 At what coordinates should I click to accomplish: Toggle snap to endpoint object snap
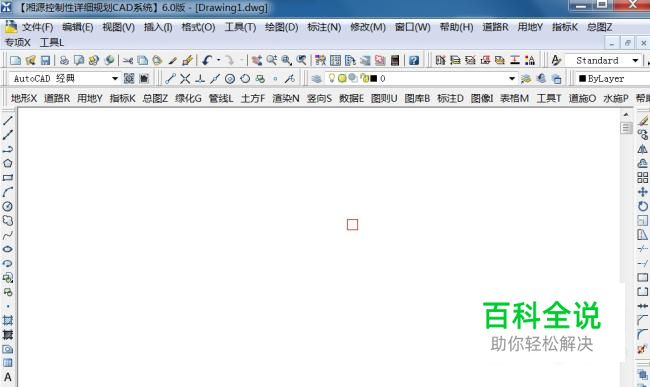170,78
